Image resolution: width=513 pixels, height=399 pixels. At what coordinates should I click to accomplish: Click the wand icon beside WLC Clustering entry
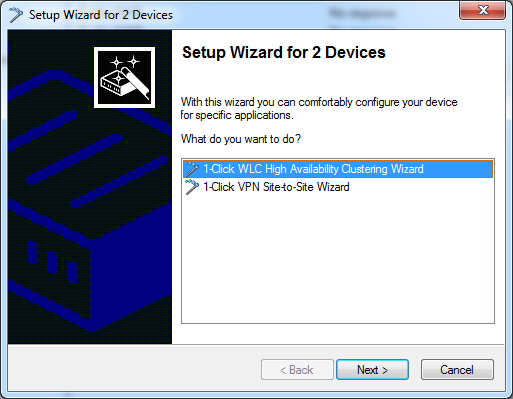(x=192, y=169)
